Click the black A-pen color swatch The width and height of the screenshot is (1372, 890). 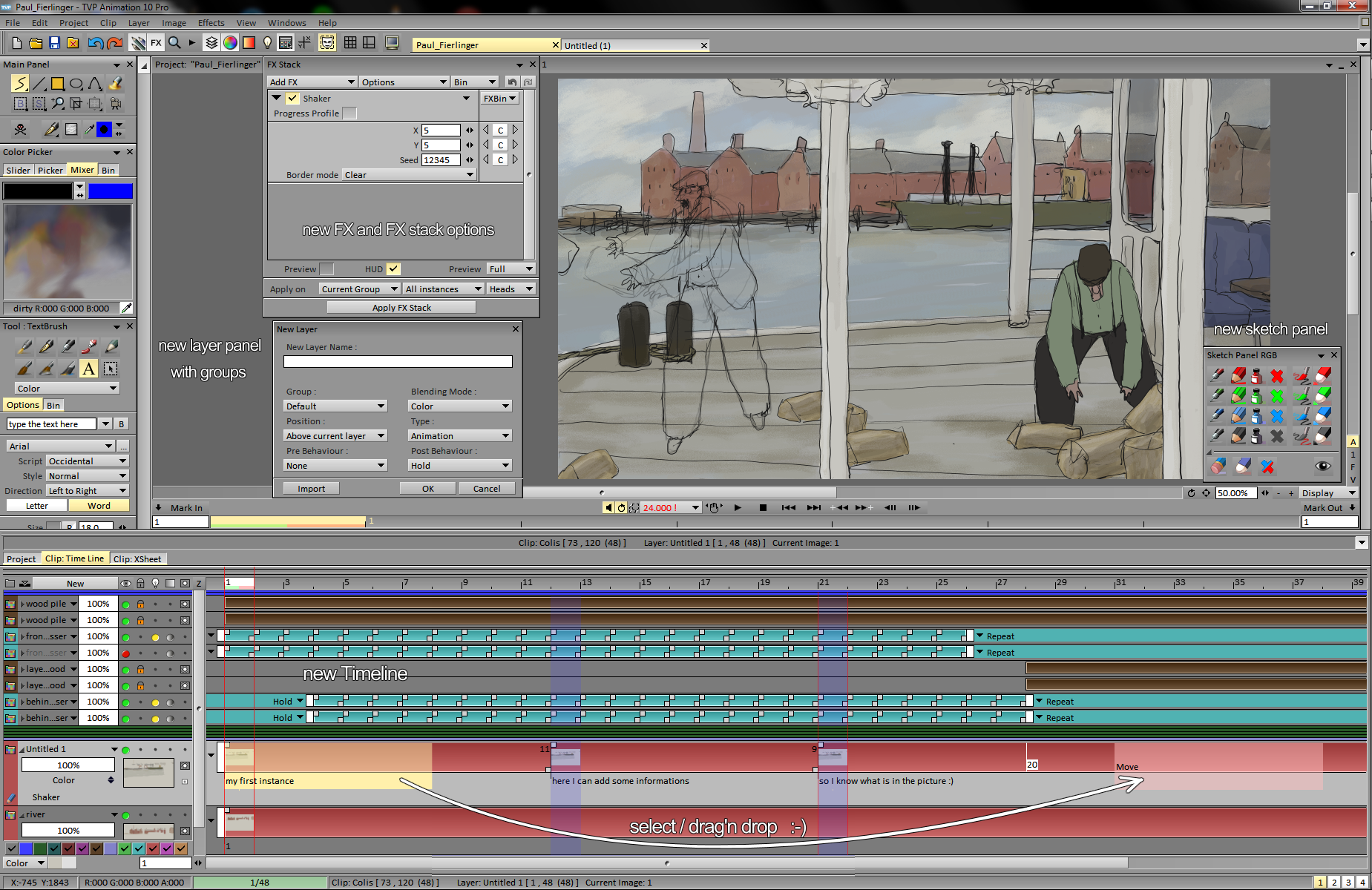[x=38, y=191]
